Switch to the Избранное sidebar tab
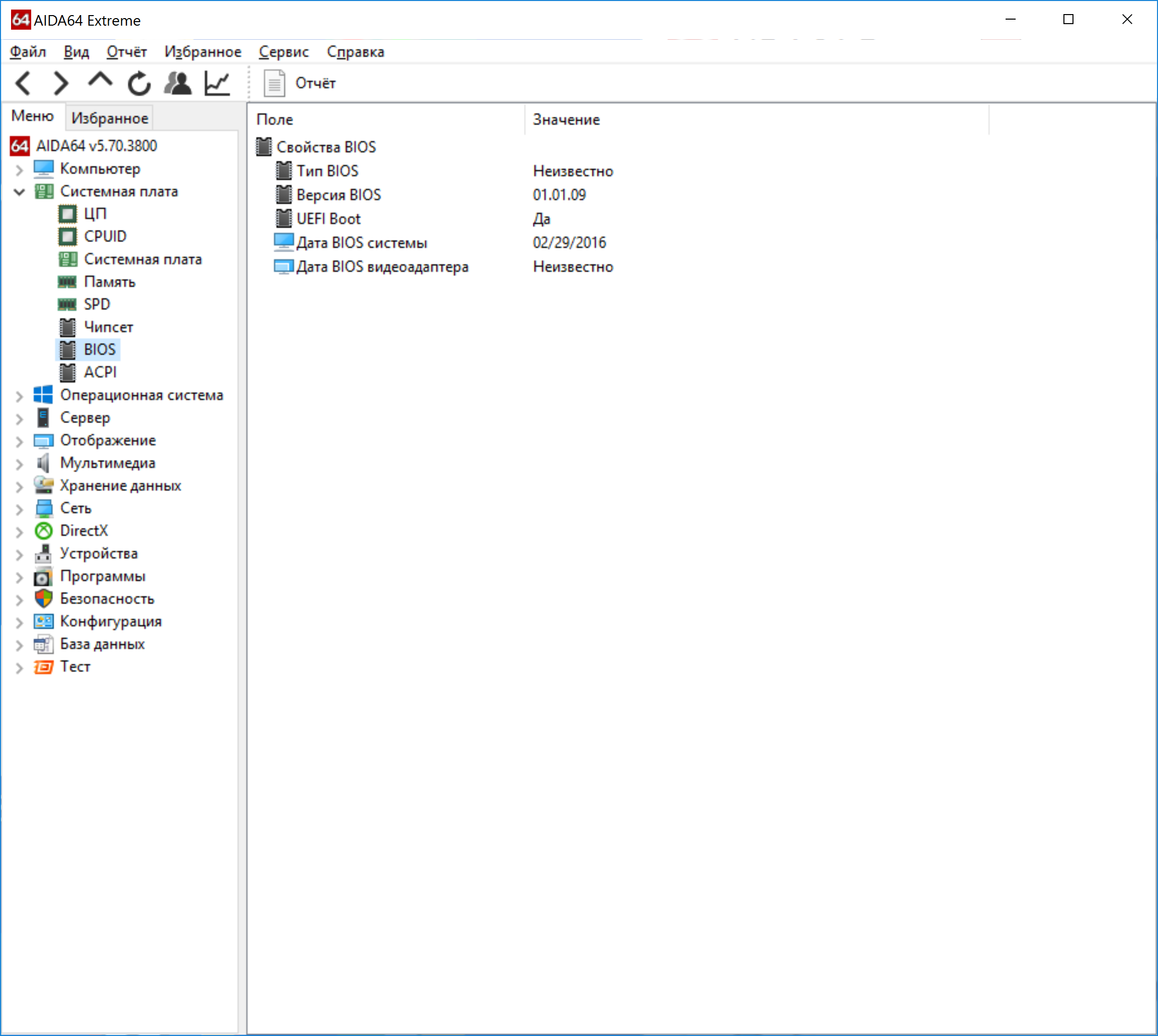 click(110, 118)
